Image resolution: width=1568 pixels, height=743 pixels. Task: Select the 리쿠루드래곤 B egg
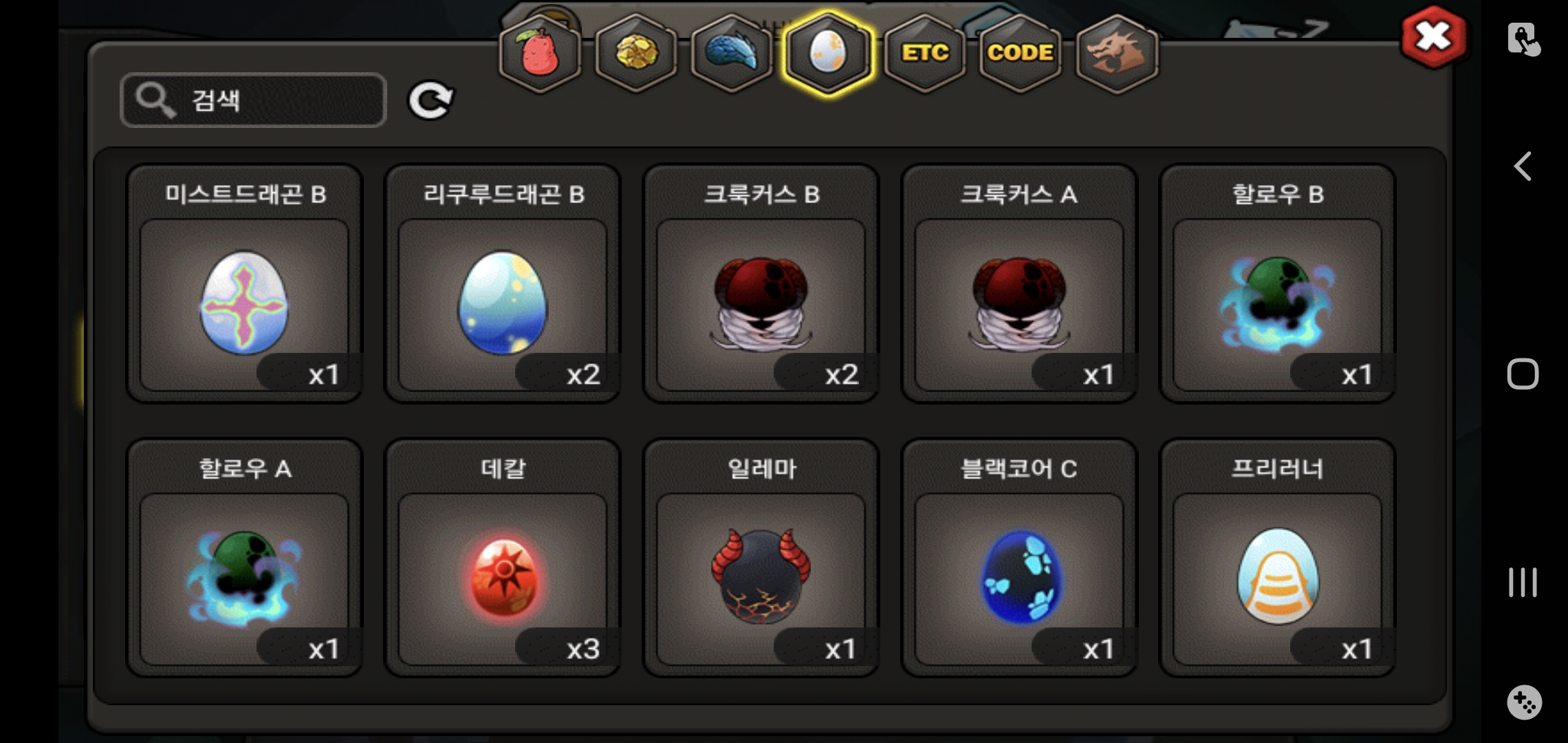point(503,283)
